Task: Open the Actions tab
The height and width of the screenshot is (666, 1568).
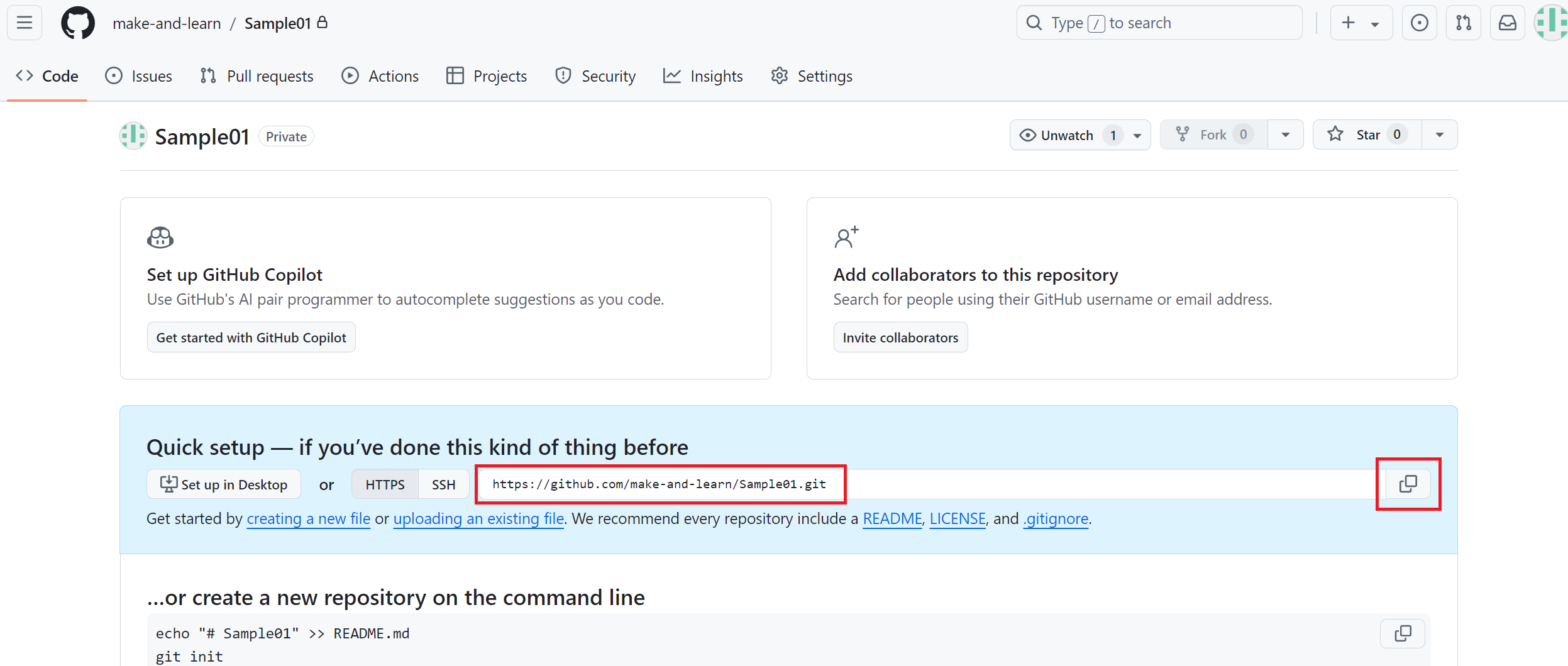Action: pyautogui.click(x=380, y=76)
